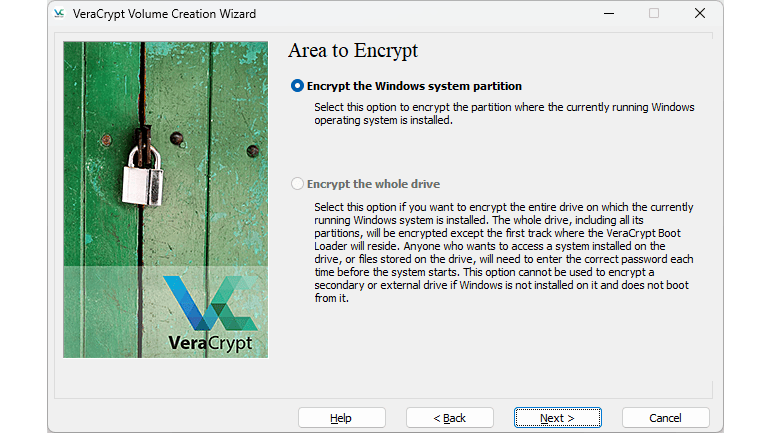Viewport: 770px width, 433px height.
Task: Click the 'Encrypt the whole drive' label text
Action: [373, 184]
